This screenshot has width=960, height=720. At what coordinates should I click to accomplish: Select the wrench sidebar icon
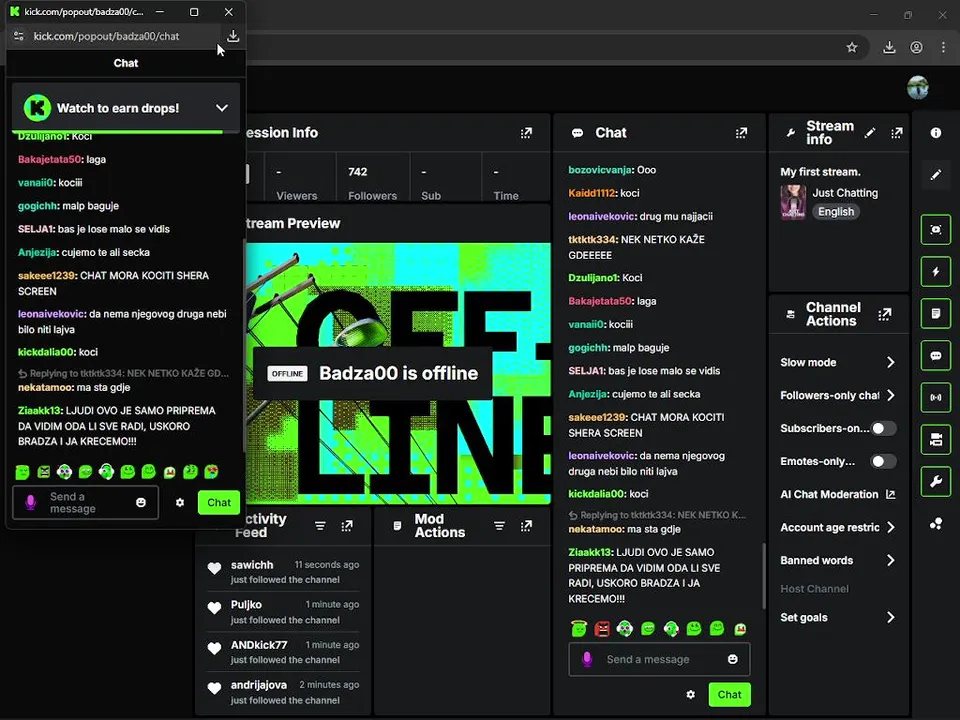(936, 482)
